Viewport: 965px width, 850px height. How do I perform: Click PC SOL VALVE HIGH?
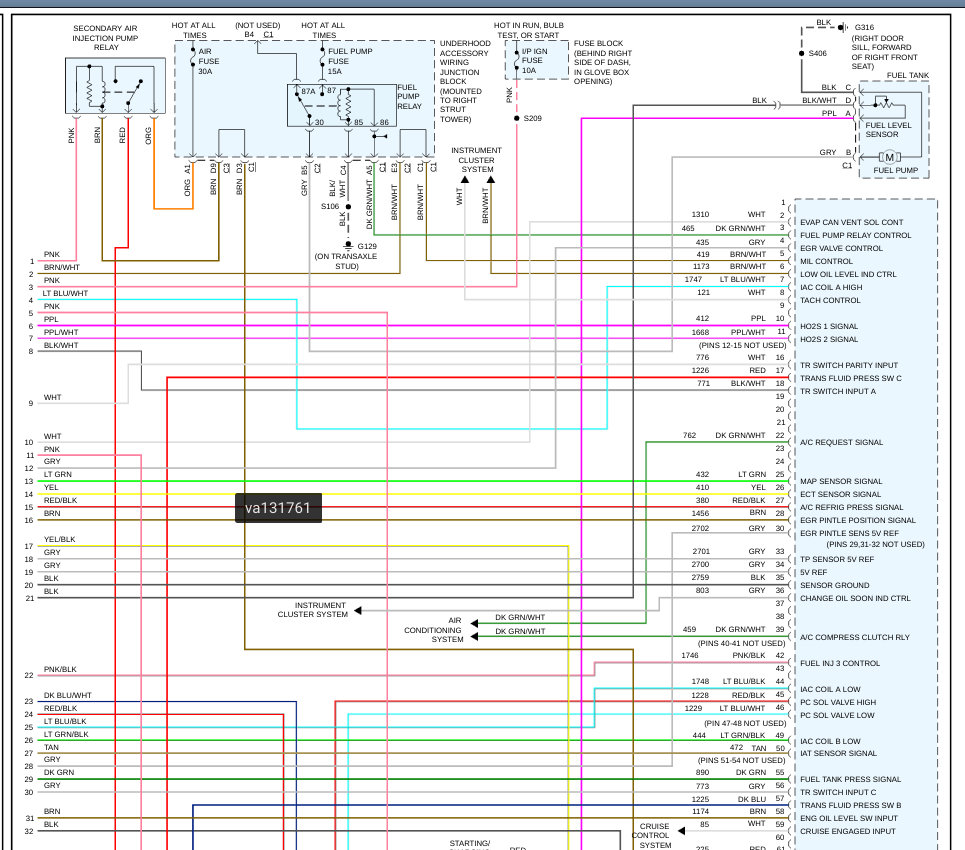[x=838, y=702]
